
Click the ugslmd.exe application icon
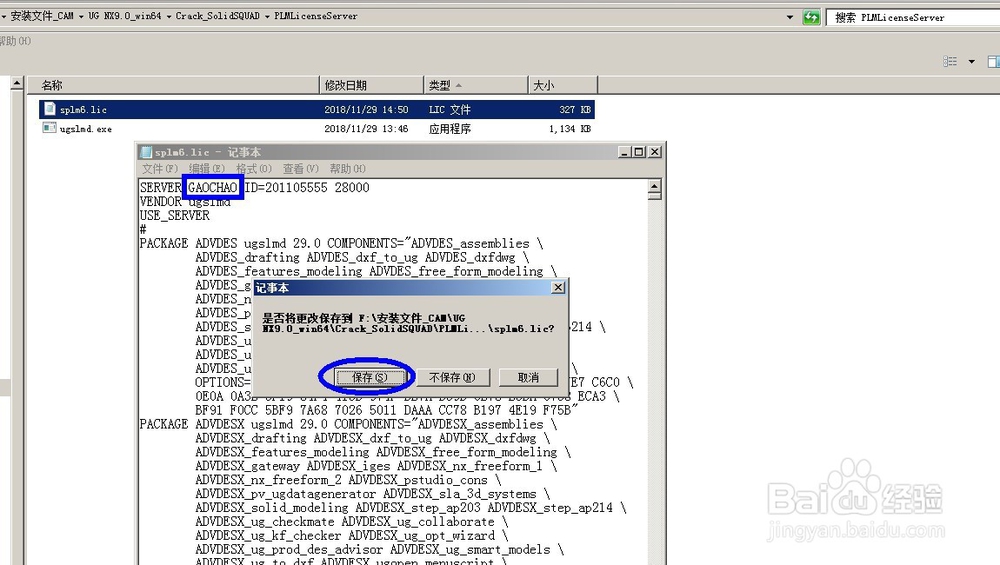(x=49, y=128)
